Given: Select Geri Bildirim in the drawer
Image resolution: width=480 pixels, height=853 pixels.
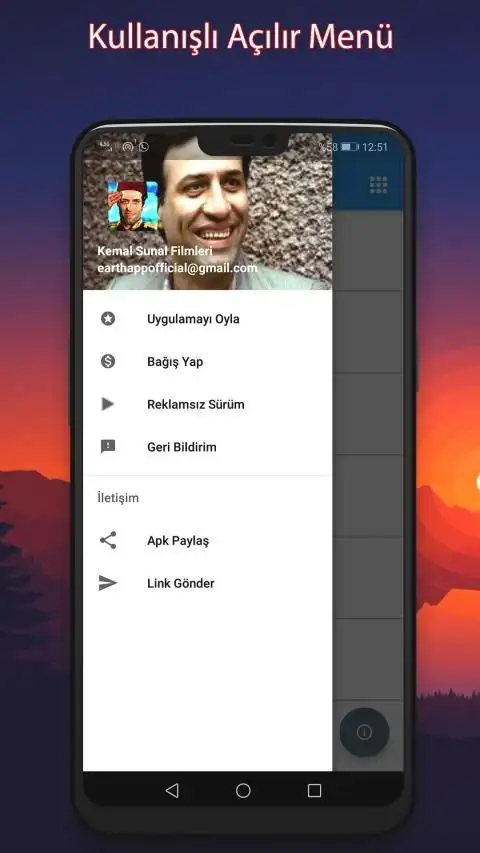Looking at the screenshot, I should coord(207,447).
